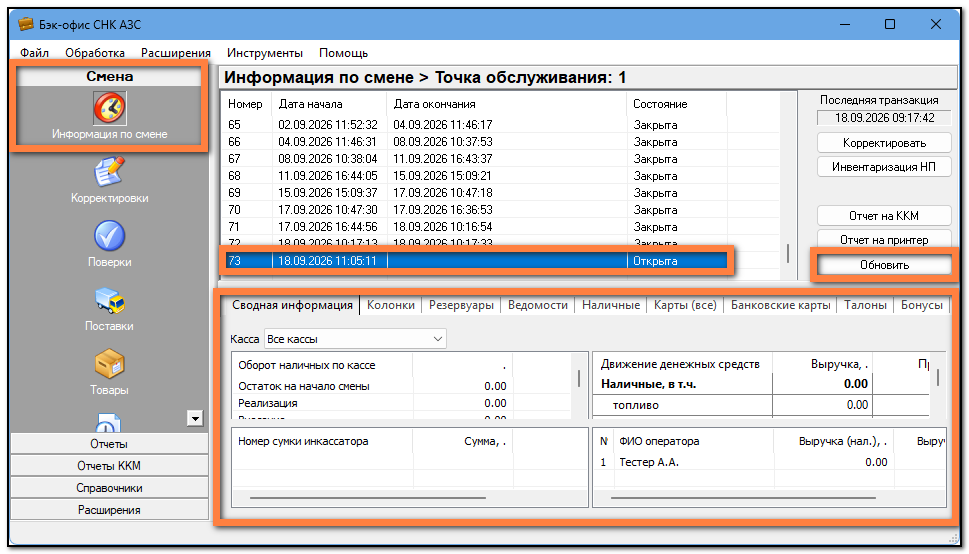Viewport: 969px width, 554px height.
Task: Click the Остаток на начало смены row
Action: click(x=402, y=386)
